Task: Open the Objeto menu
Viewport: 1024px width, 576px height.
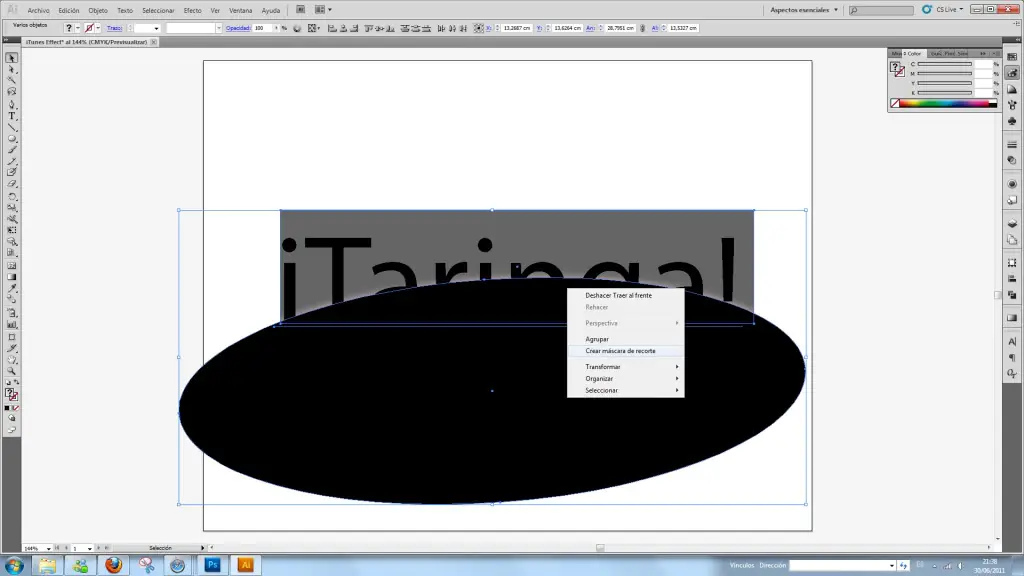Action: [x=98, y=10]
